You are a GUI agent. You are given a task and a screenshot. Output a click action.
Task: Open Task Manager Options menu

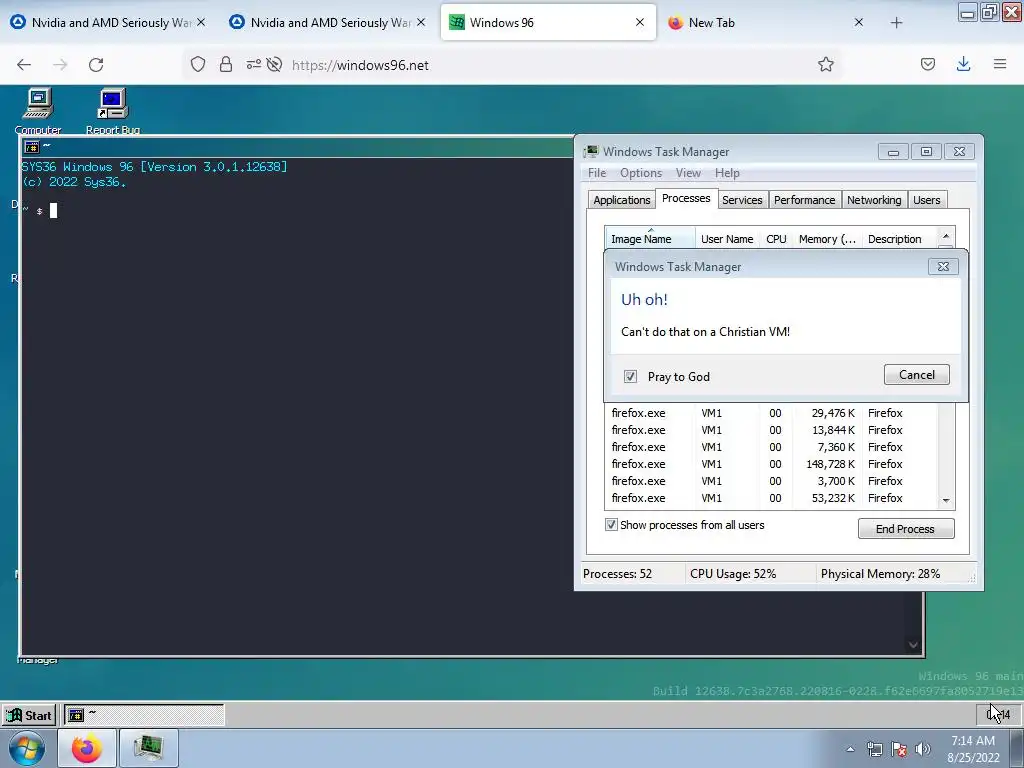(x=641, y=173)
